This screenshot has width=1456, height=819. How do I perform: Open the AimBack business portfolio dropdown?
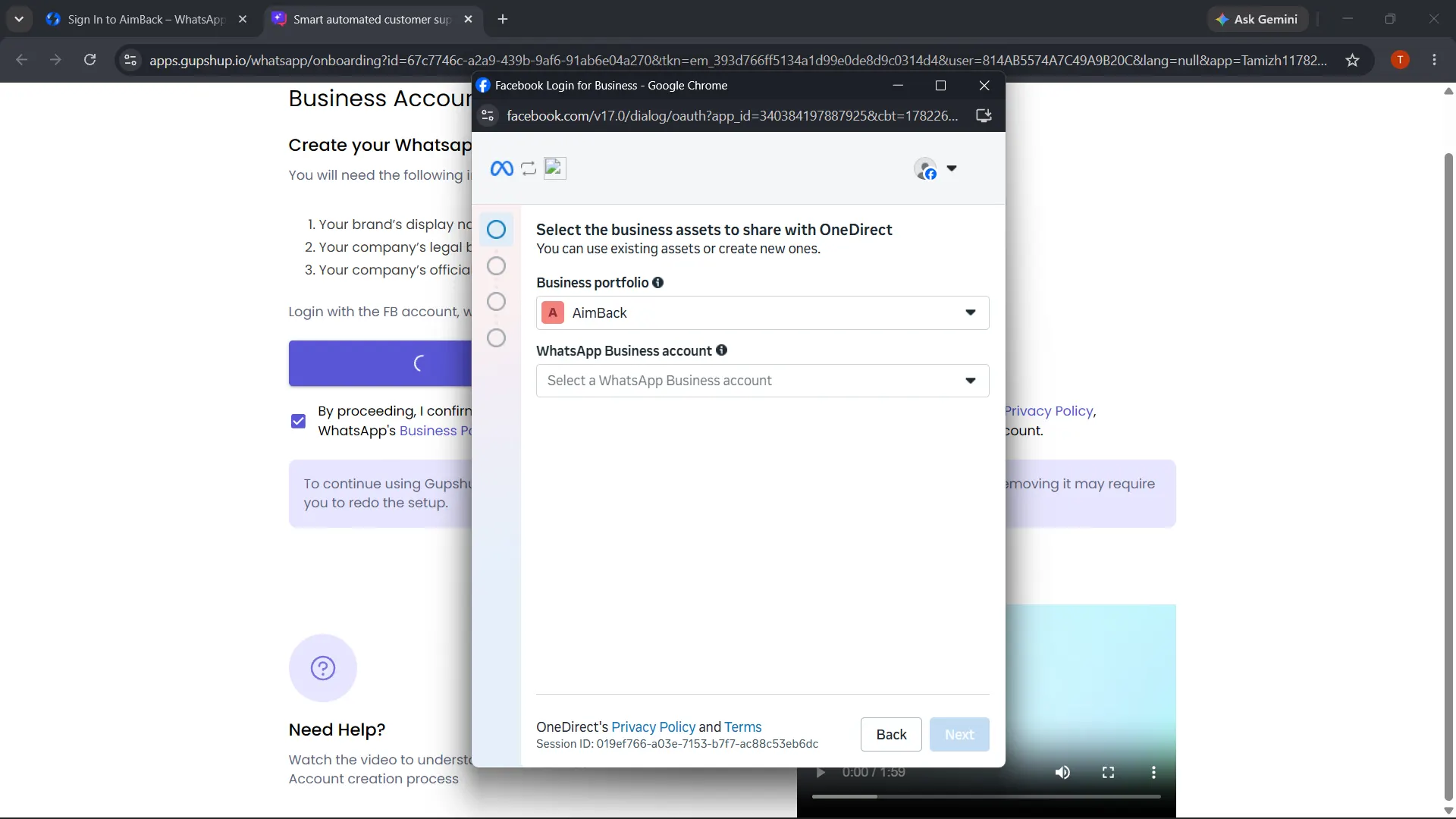(x=762, y=312)
